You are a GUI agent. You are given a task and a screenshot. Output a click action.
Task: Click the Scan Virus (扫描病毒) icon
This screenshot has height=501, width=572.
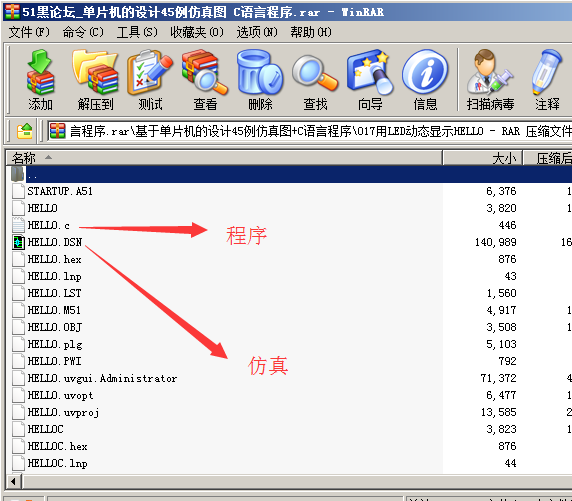[x=490, y=80]
